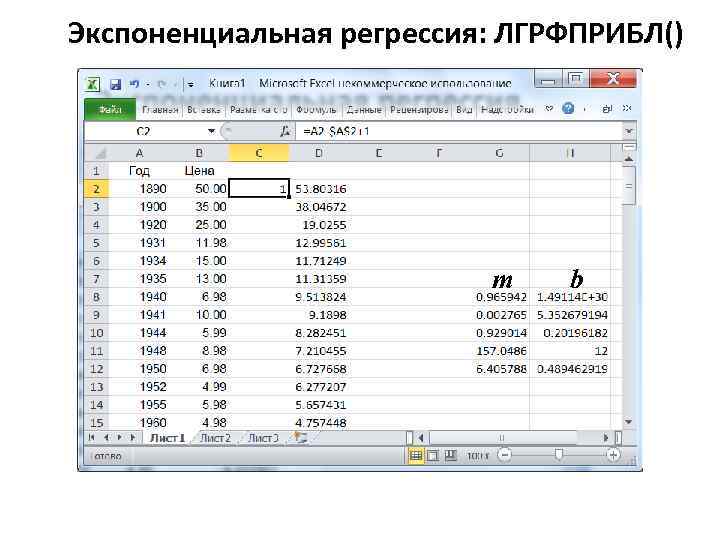Click the first sheet navigation arrow

91,438
